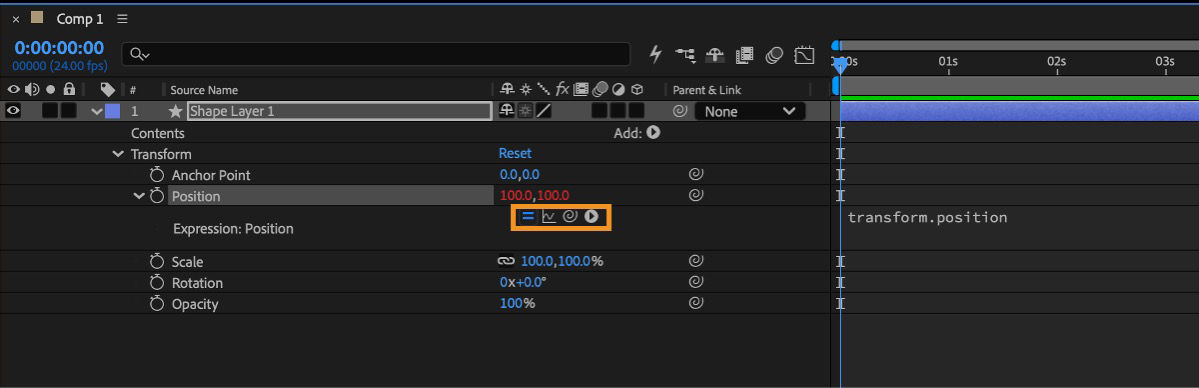The width and height of the screenshot is (1199, 388).
Task: Select the Comp 1 timeline tab
Action: click(x=80, y=19)
